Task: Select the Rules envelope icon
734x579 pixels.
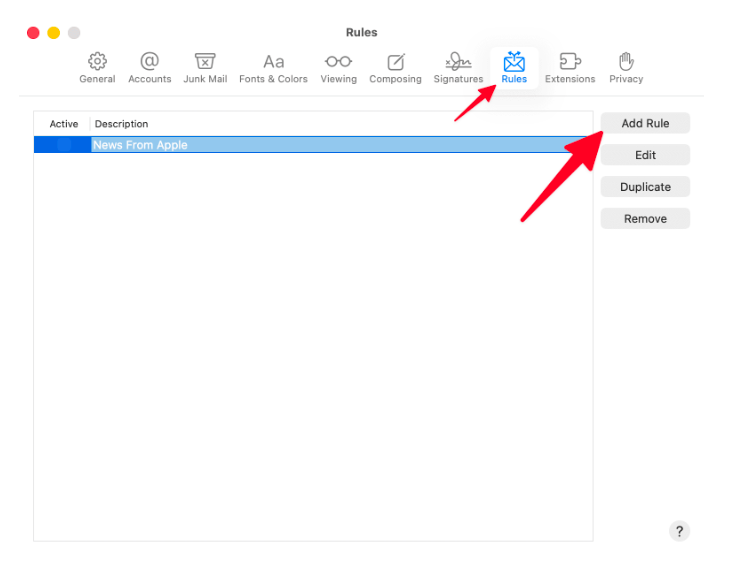Action: [514, 61]
